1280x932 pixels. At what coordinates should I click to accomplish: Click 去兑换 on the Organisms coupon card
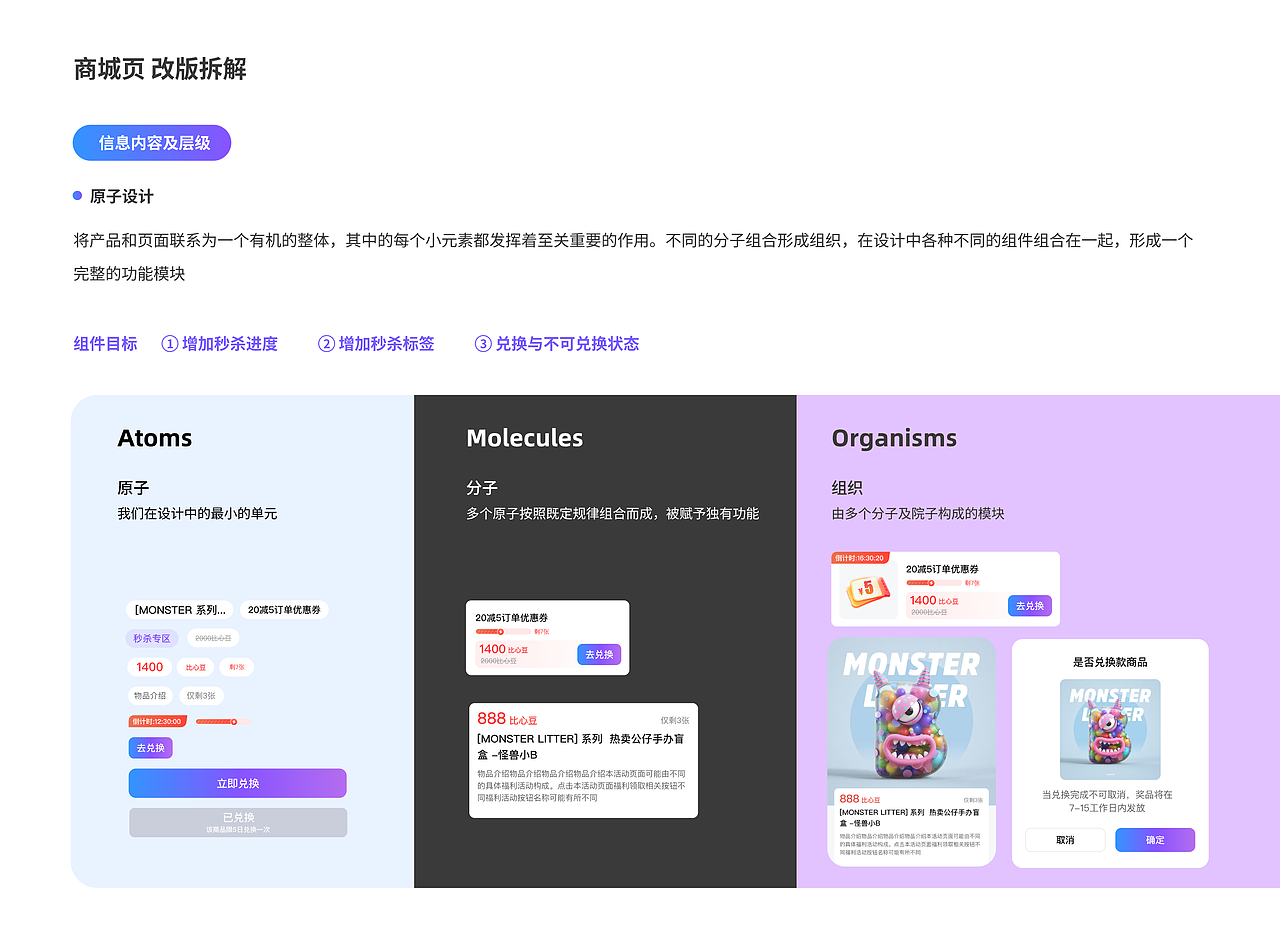point(1030,606)
